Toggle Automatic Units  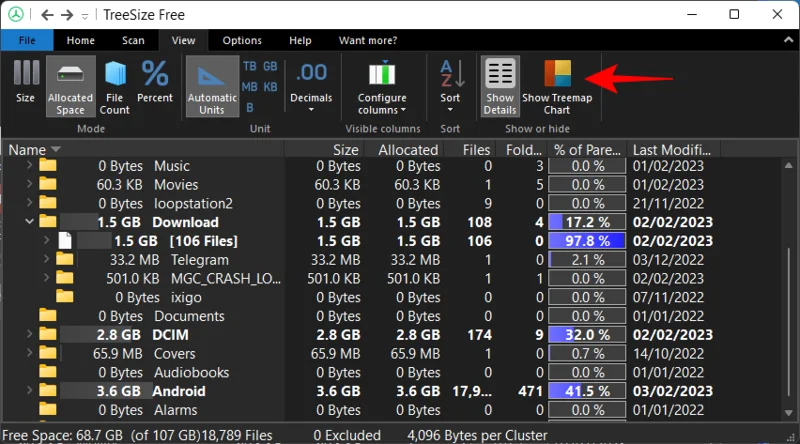click(212, 86)
